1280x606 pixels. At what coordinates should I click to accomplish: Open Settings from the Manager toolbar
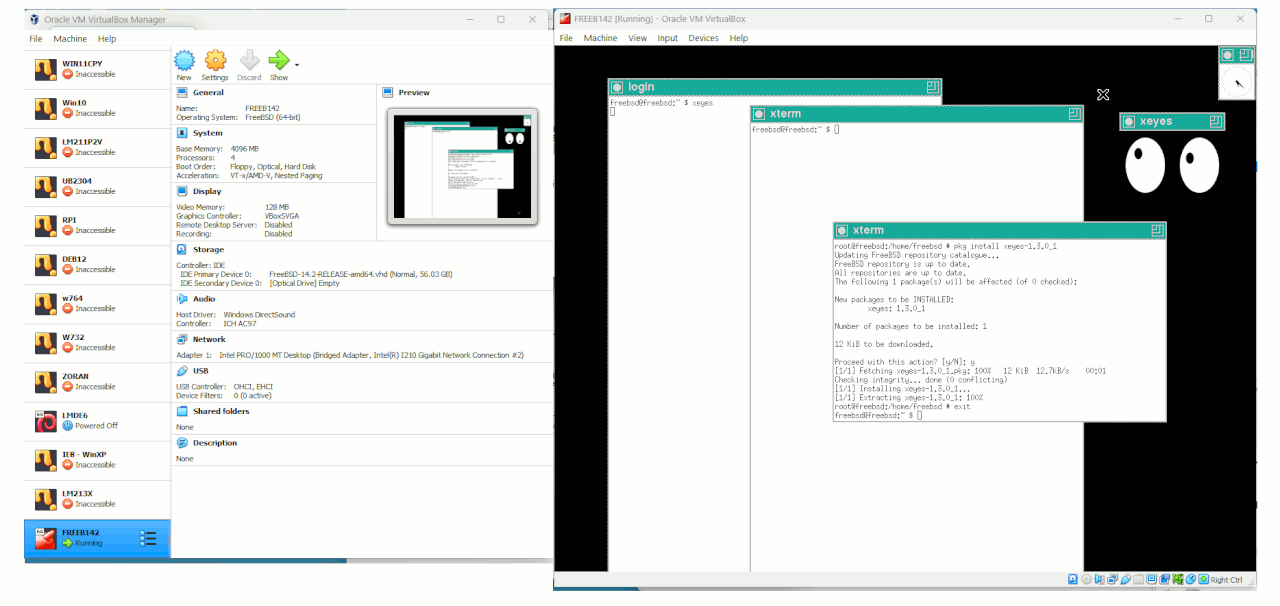pos(215,60)
